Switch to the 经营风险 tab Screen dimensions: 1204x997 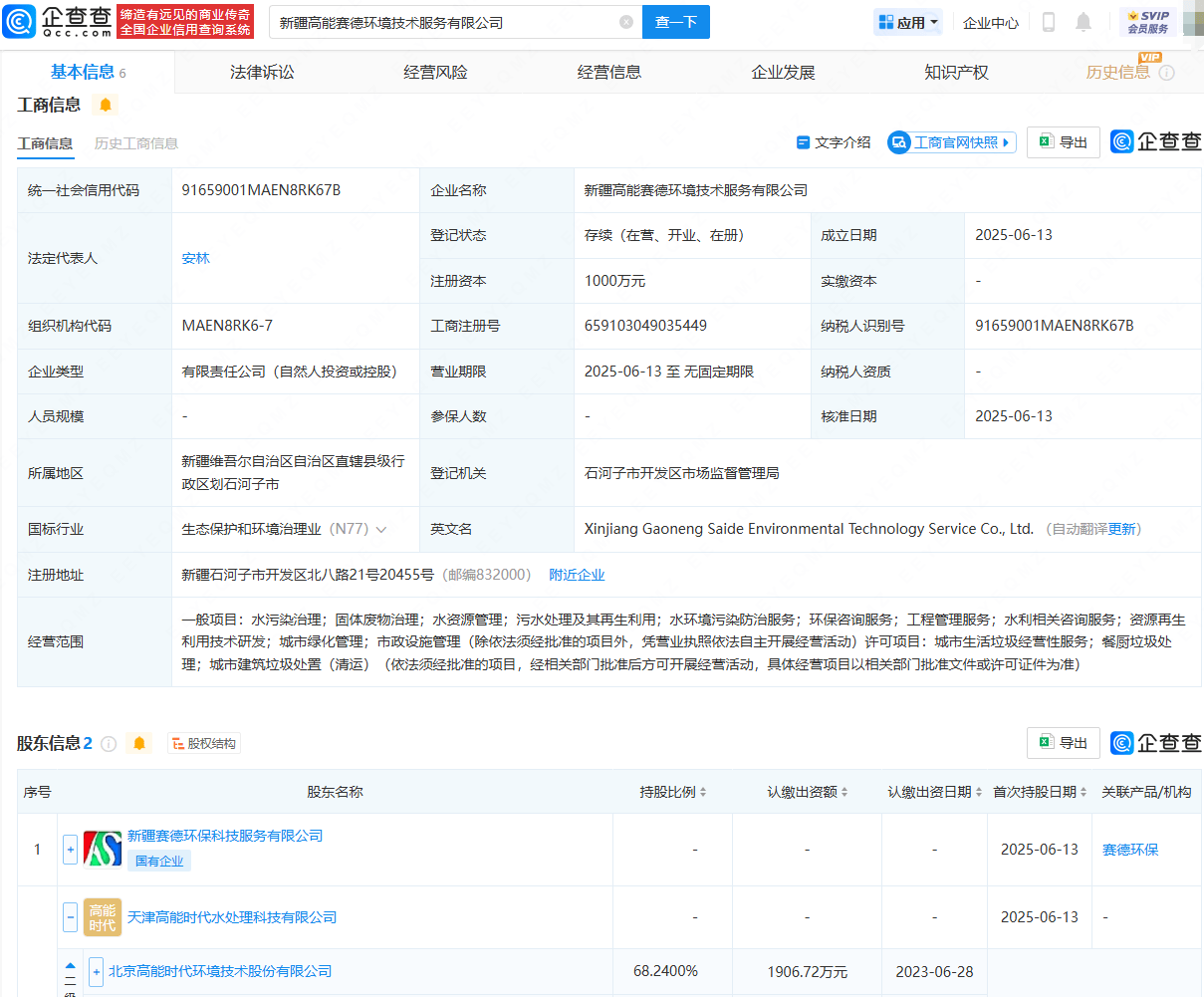point(435,72)
